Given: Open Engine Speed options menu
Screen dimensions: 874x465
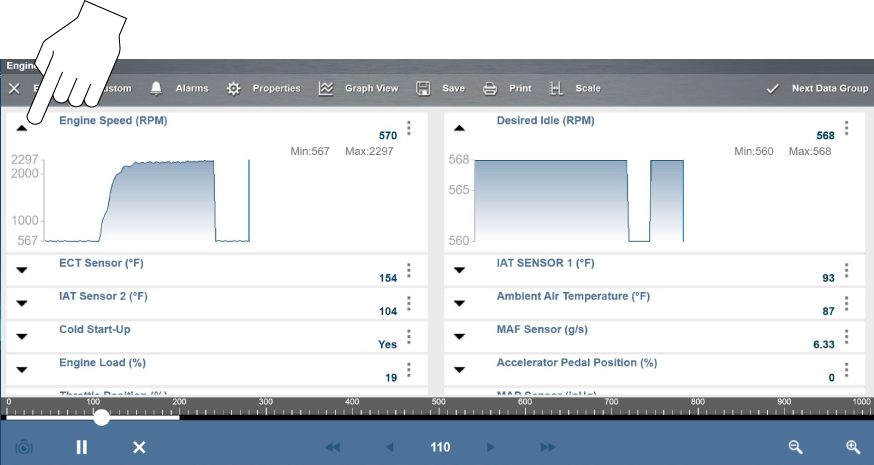Looking at the screenshot, I should (x=409, y=128).
